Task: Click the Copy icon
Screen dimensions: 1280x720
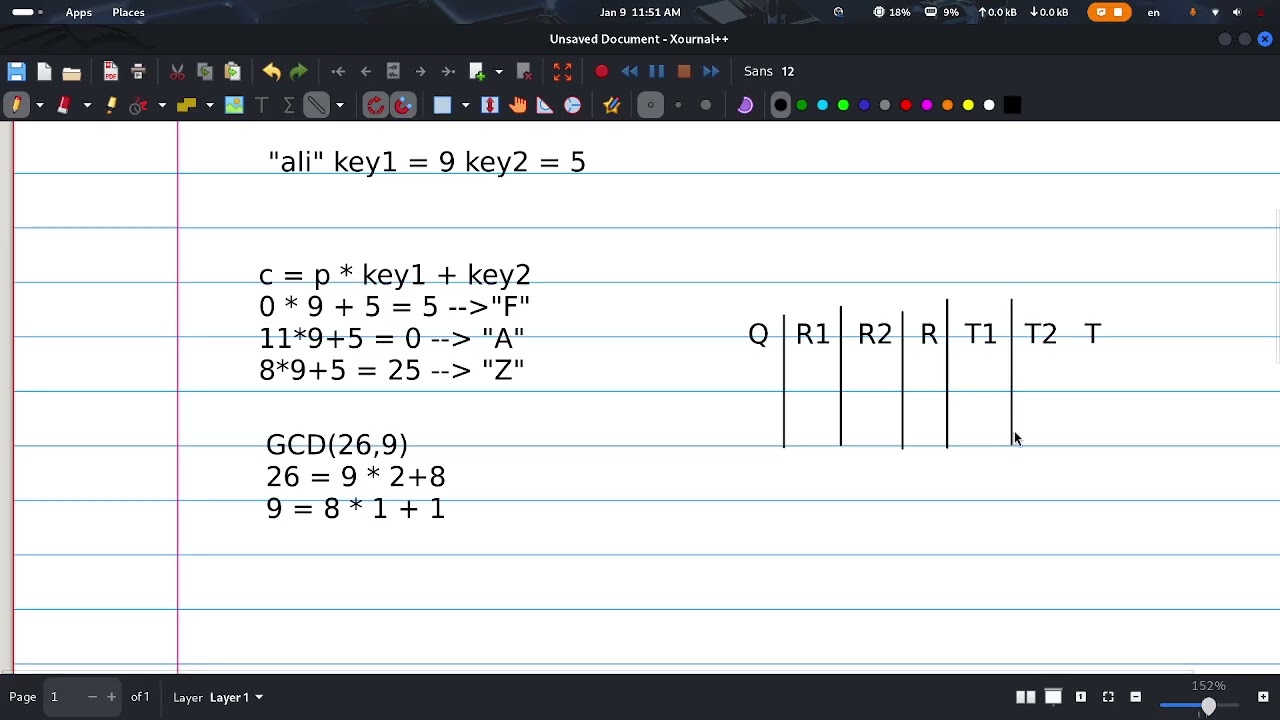Action: coord(205,71)
